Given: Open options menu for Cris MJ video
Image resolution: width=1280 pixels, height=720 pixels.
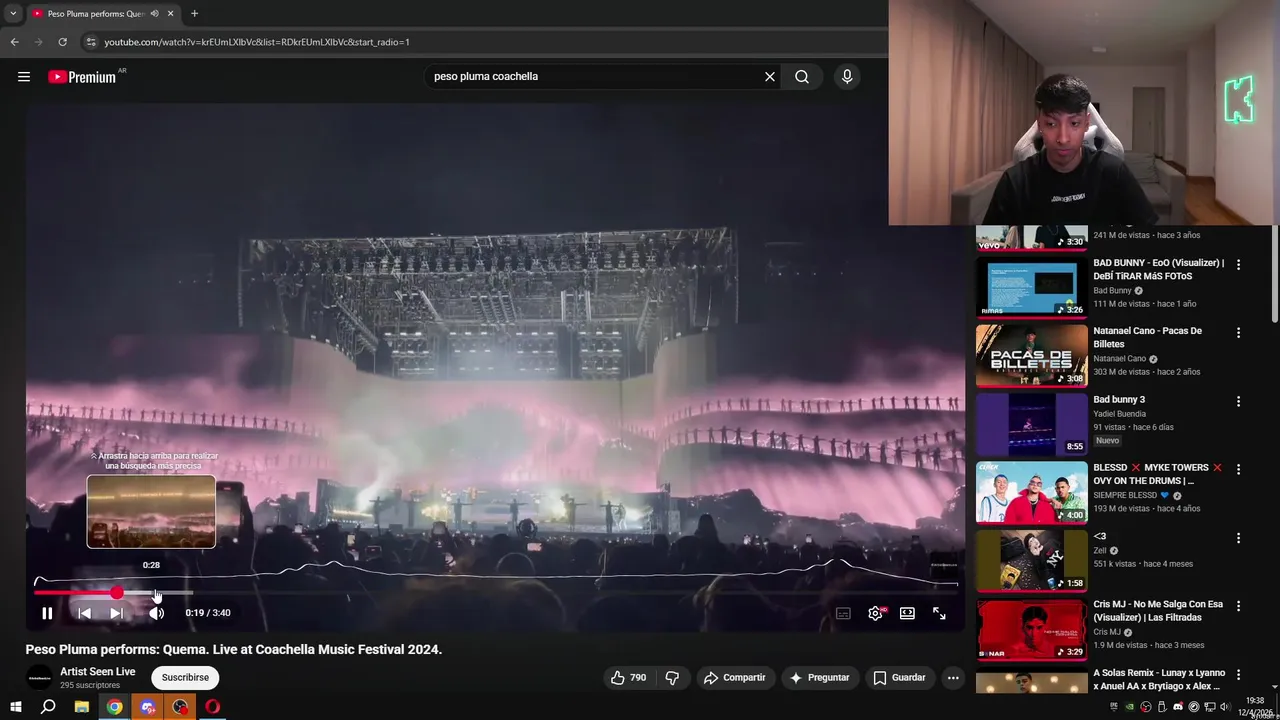Looking at the screenshot, I should point(1238,606).
